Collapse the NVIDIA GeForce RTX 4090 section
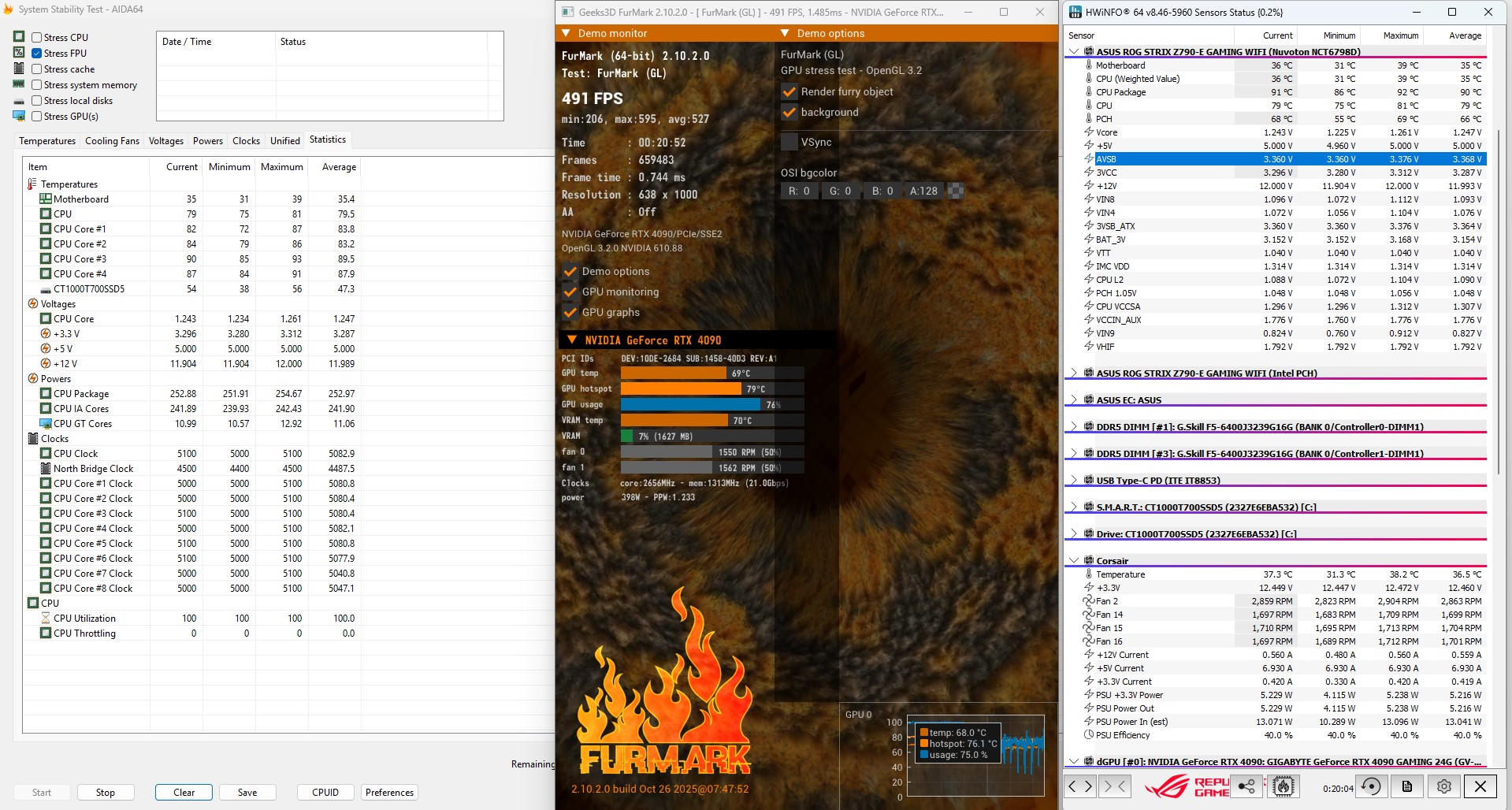 point(572,340)
